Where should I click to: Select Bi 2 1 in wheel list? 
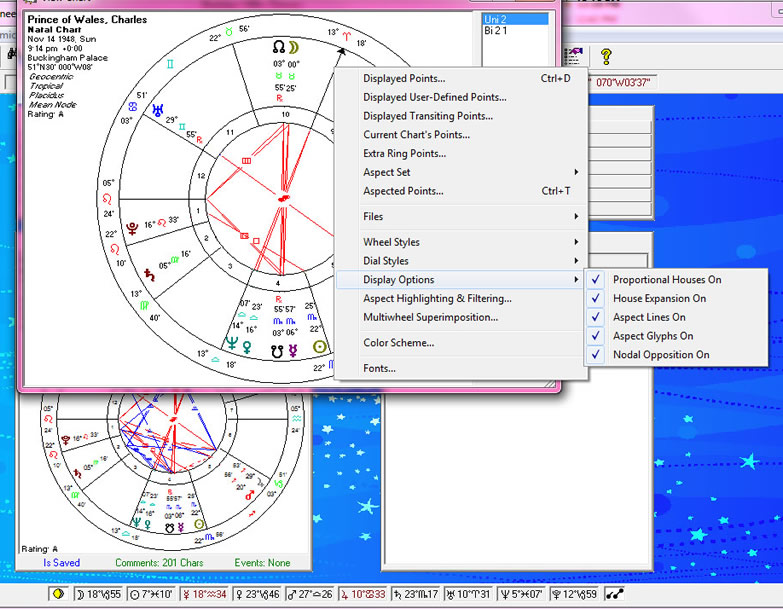[x=496, y=30]
